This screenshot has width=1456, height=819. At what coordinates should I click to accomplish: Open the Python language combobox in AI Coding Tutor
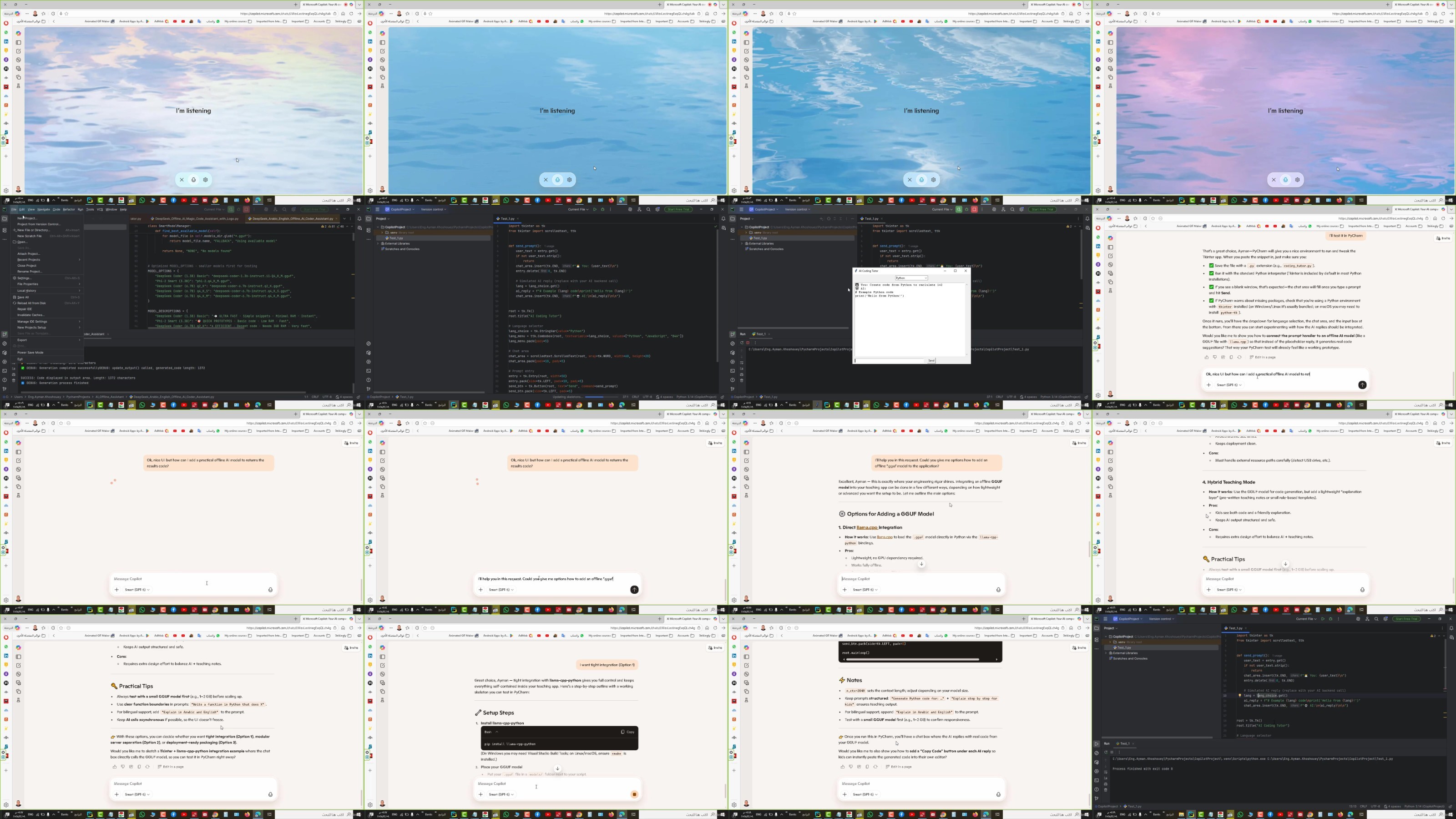[x=911, y=278]
